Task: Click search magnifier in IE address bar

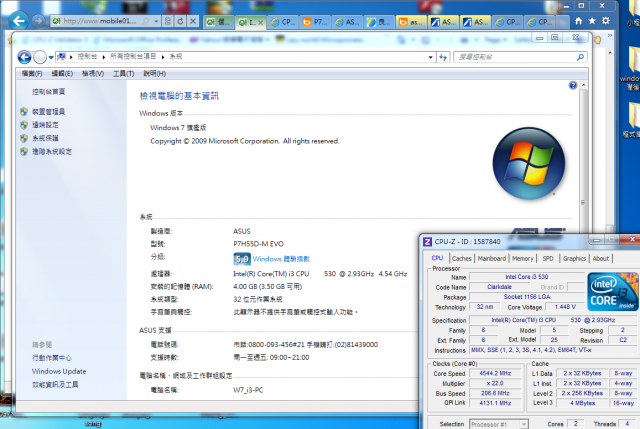Action: [x=145, y=21]
